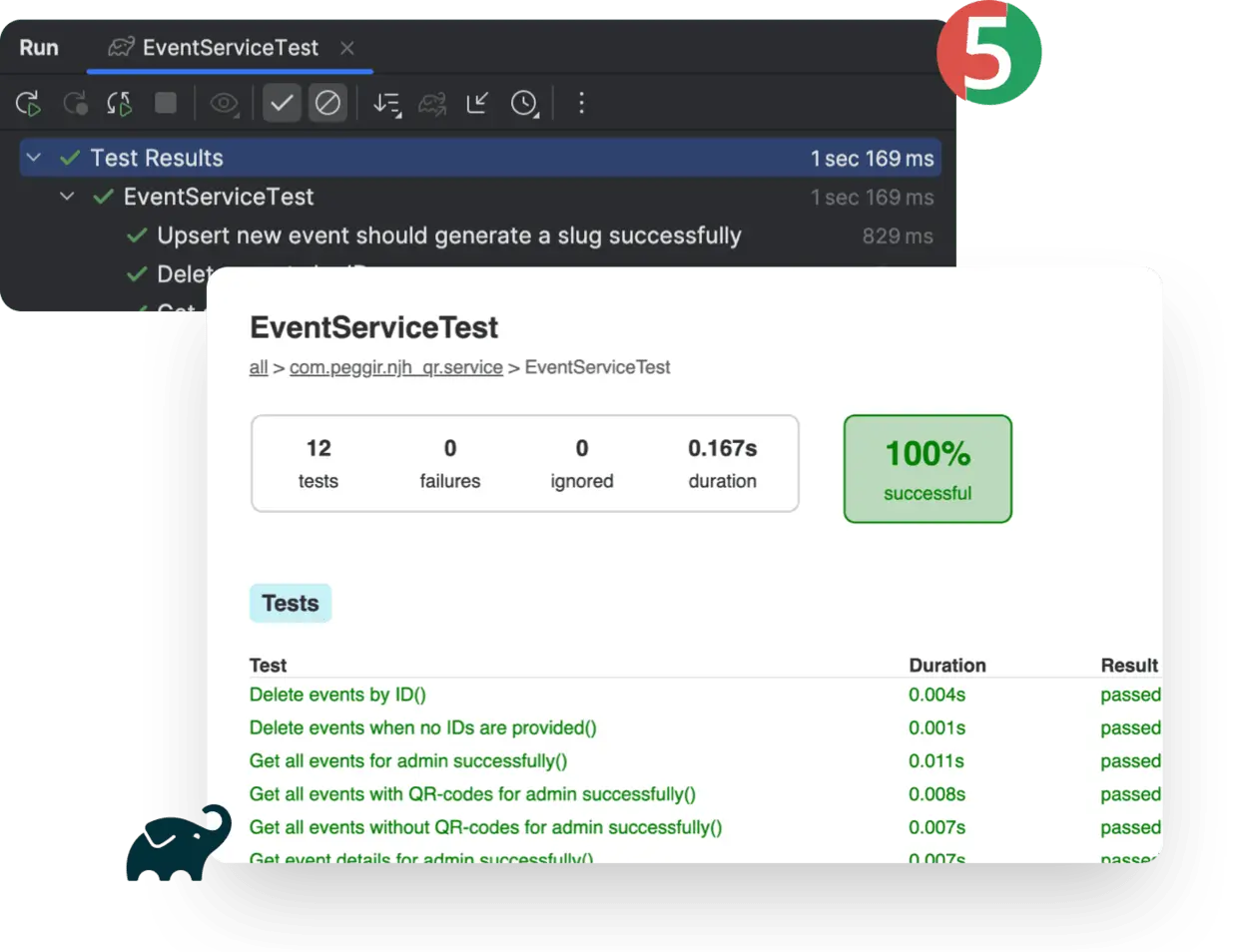Image resolution: width=1252 pixels, height=952 pixels.
Task: Open the More options kebab menu
Action: pyautogui.click(x=581, y=103)
